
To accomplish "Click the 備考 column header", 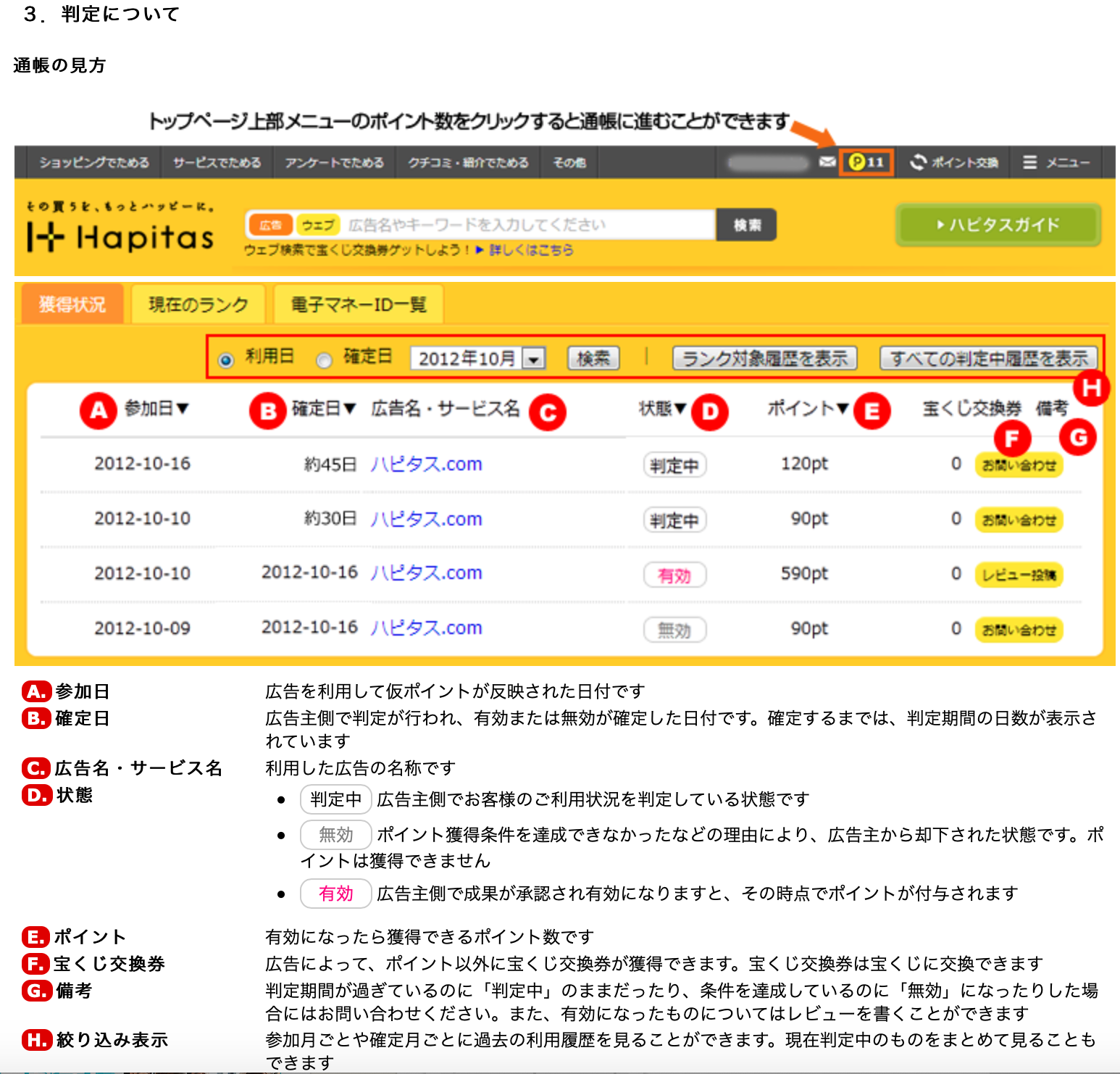I will click(x=1052, y=409).
